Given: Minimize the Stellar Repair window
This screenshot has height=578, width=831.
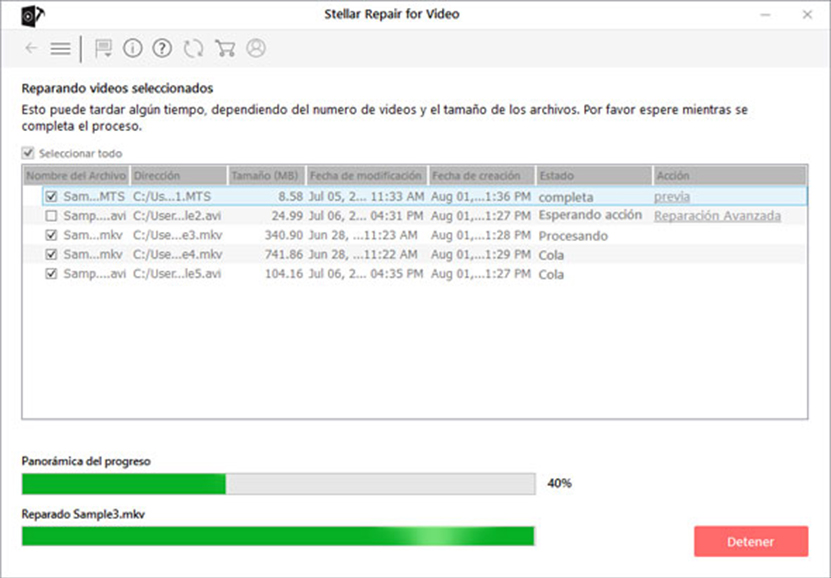Looking at the screenshot, I should (x=765, y=16).
